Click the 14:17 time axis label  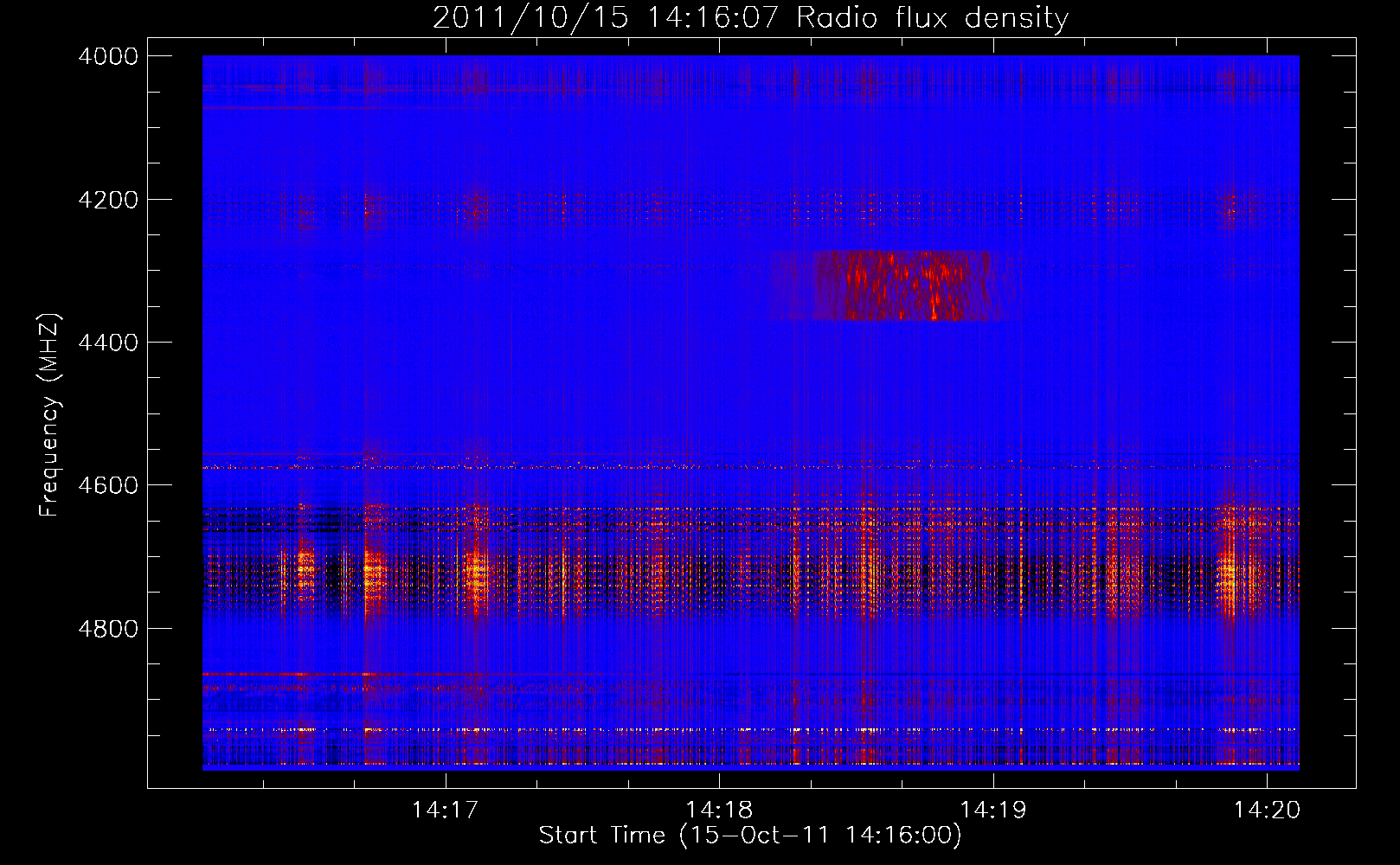[x=445, y=810]
